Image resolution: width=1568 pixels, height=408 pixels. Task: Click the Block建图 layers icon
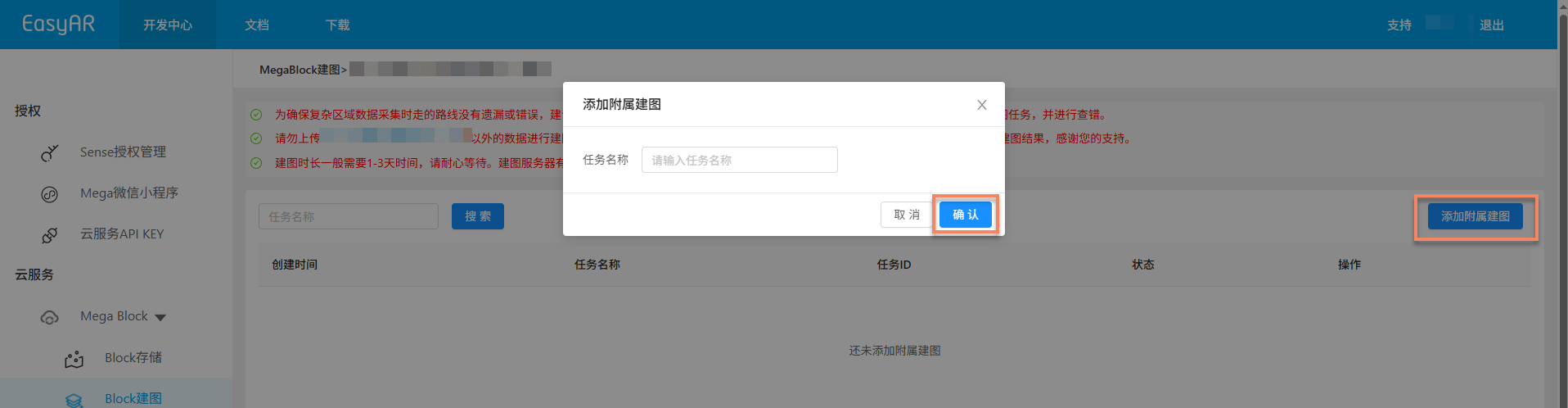click(74, 399)
